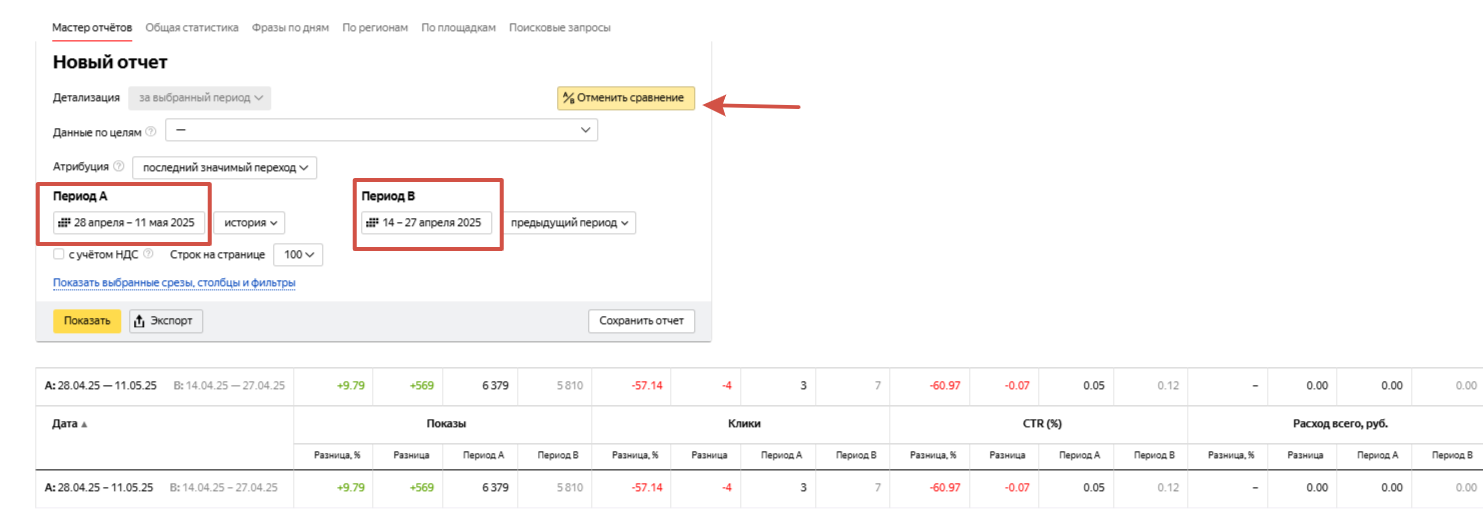Open the Атрибуция dropdown последний значимый переход
This screenshot has width=1483, height=528.
(x=225, y=167)
